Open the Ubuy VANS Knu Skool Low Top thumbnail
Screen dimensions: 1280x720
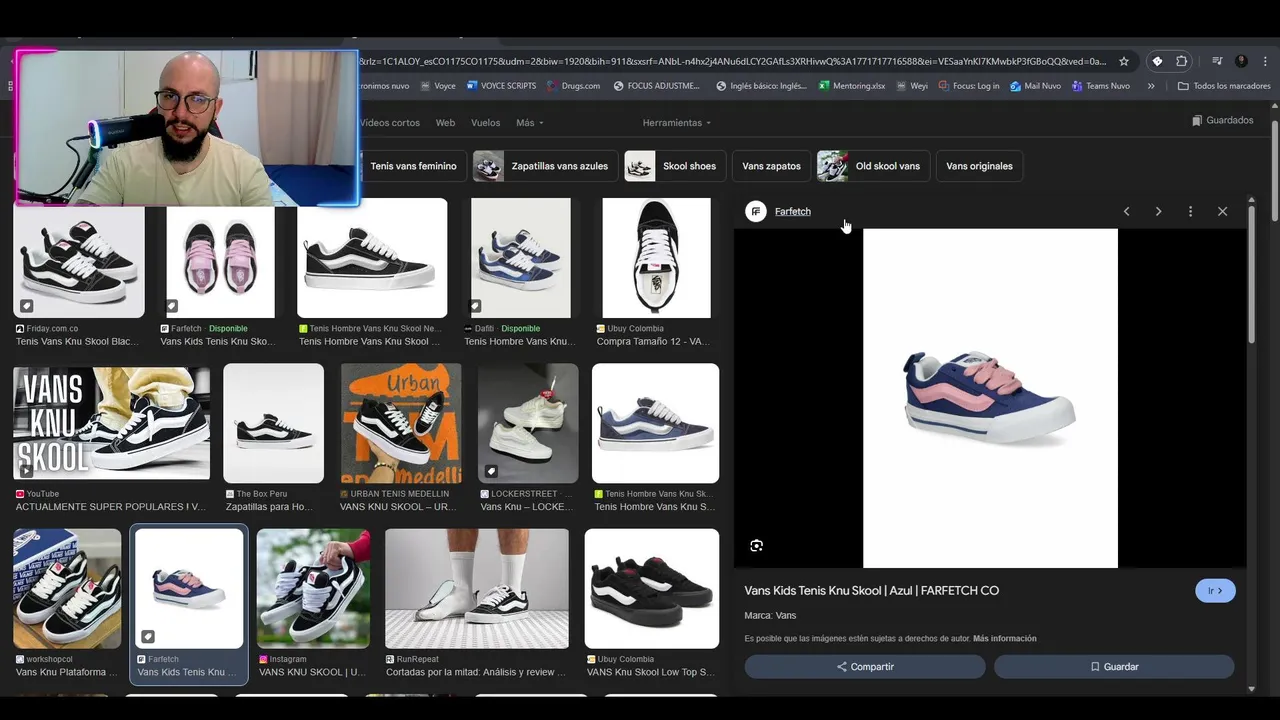[652, 589]
